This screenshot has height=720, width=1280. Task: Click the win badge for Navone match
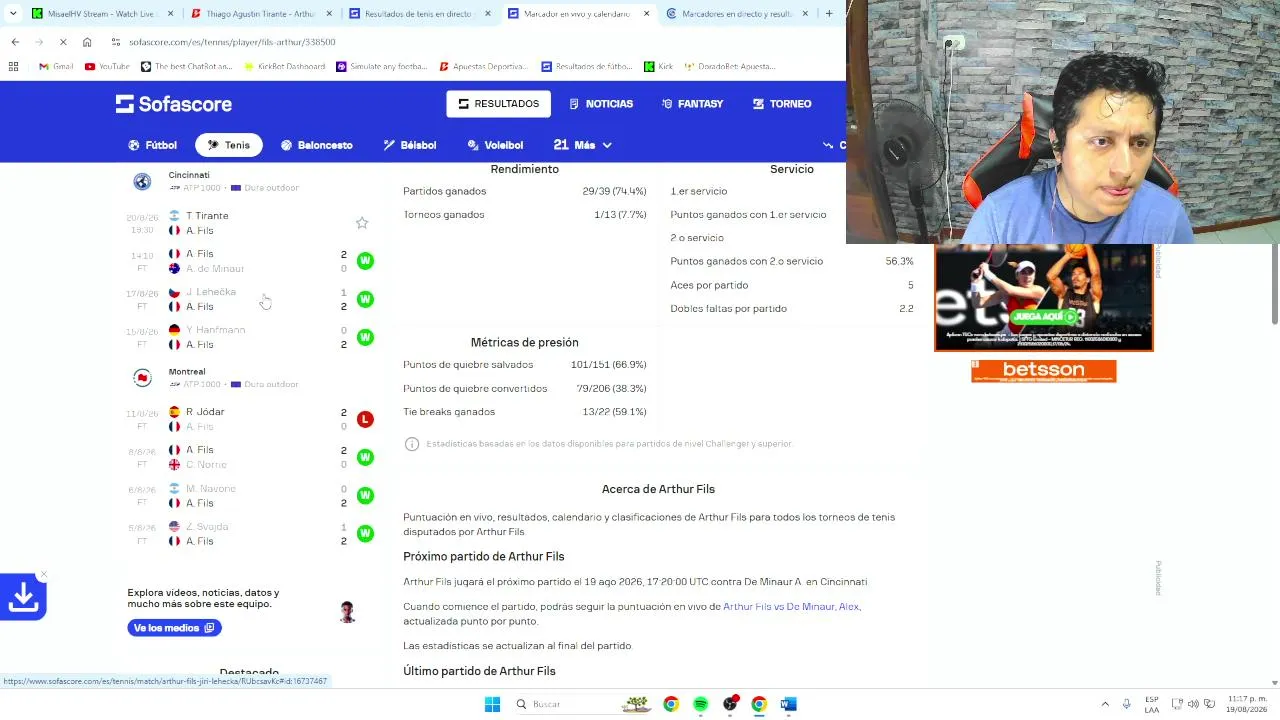365,495
